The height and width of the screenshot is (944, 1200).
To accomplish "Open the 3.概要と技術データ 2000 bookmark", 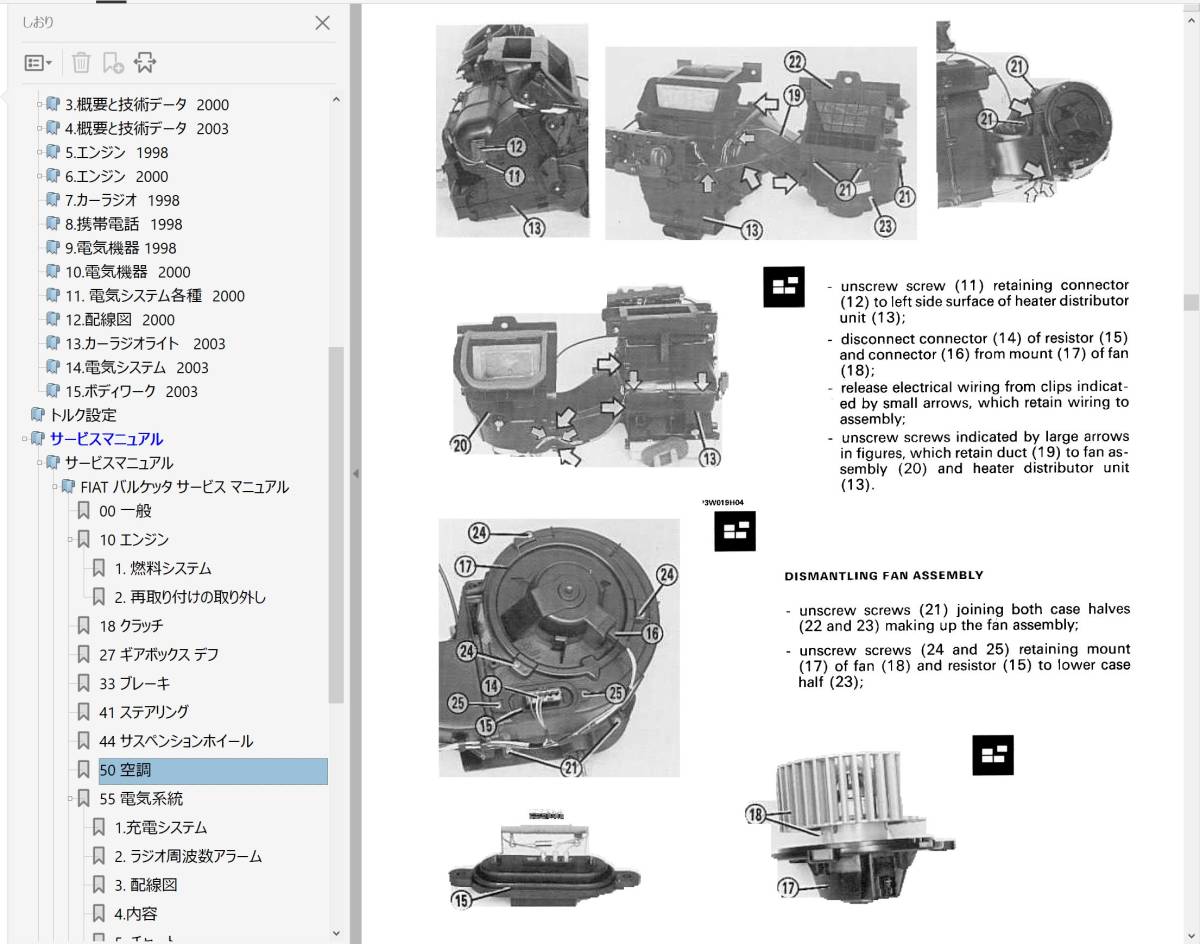I will click(x=147, y=104).
